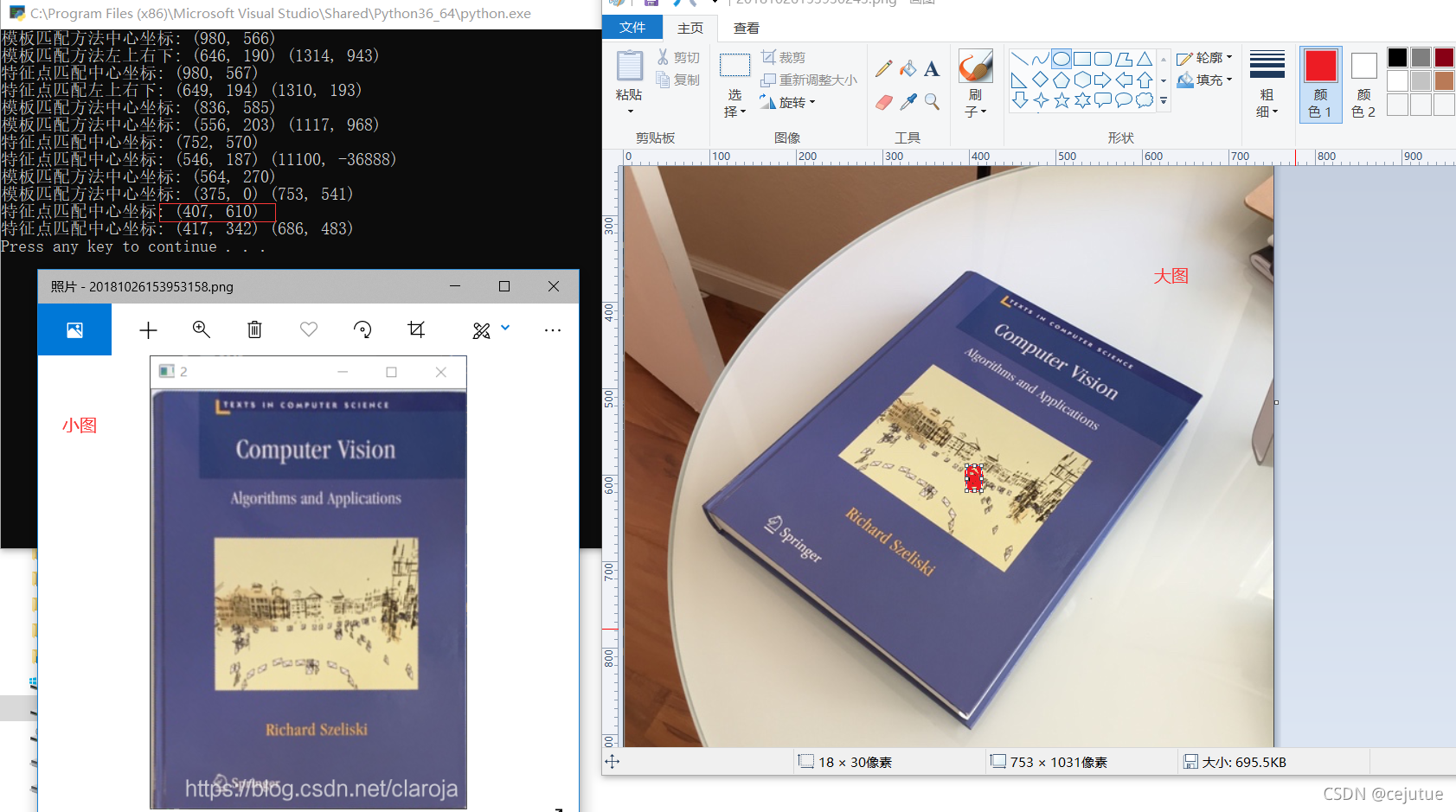Select the Magnifier tool in Paint
Image resolution: width=1456 pixels, height=812 pixels.
(932, 102)
